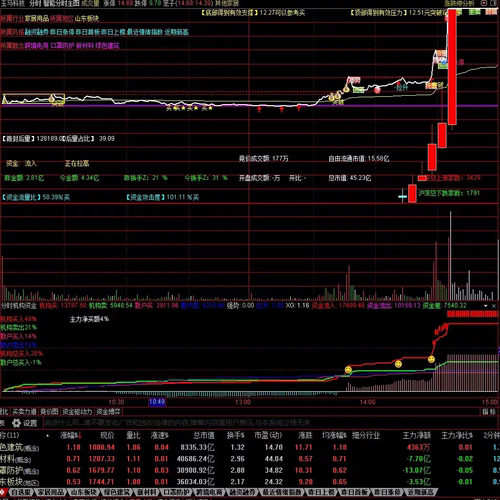Select the 最近情绪指数 bottom tab
Viewport: 500px width, 500px height.
[281, 492]
